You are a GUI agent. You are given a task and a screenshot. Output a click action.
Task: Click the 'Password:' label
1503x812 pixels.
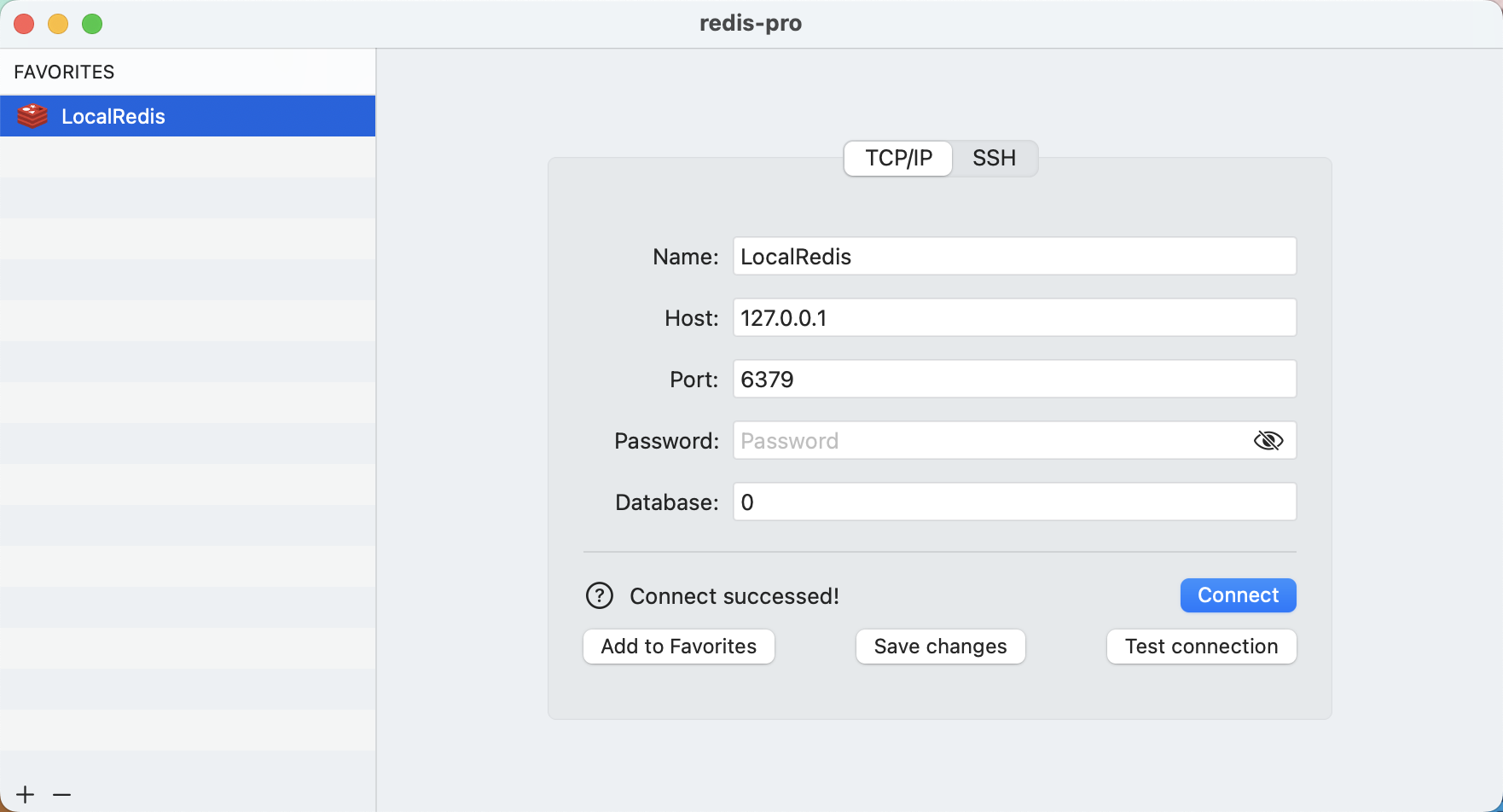point(667,441)
